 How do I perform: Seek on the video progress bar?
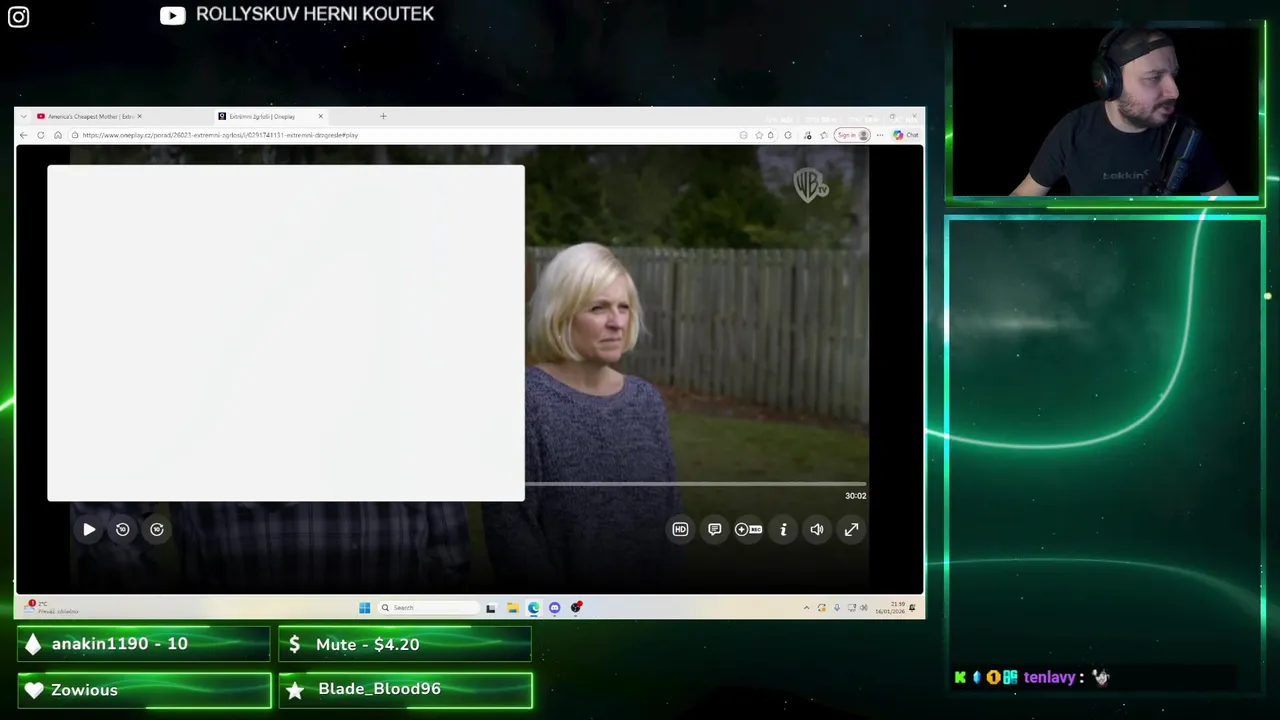tap(695, 484)
